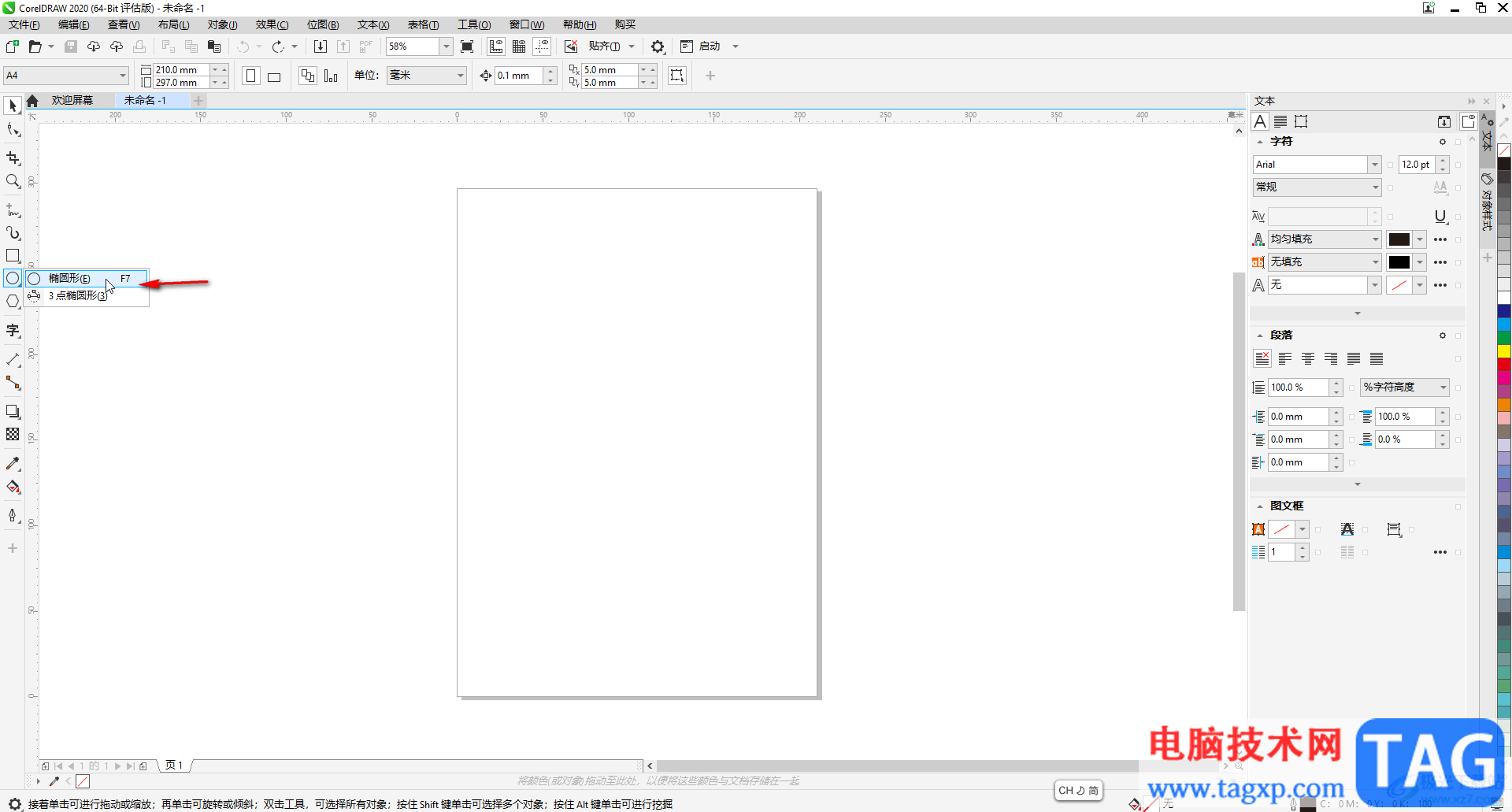Viewport: 1512px width, 812px height.
Task: Click the 购买 menu link
Action: click(625, 24)
